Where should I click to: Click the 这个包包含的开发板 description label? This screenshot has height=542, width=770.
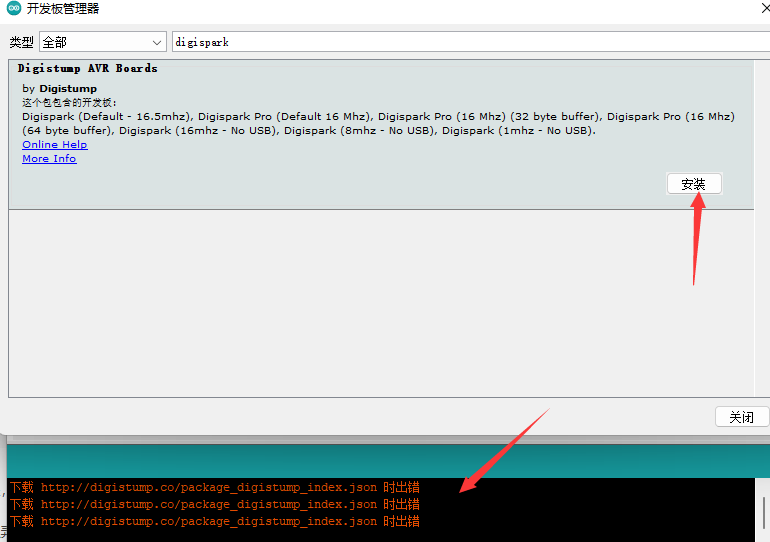click(69, 103)
